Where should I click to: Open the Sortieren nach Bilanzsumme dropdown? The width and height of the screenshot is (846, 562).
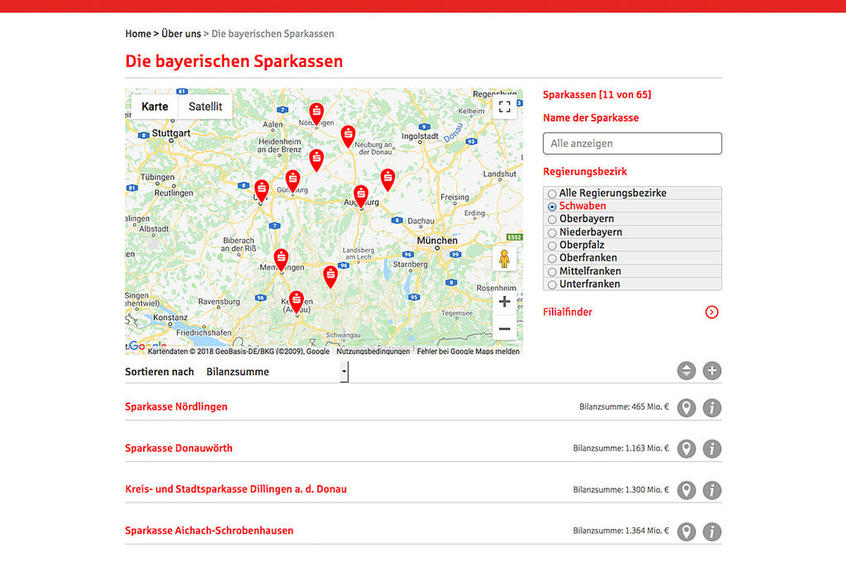276,372
